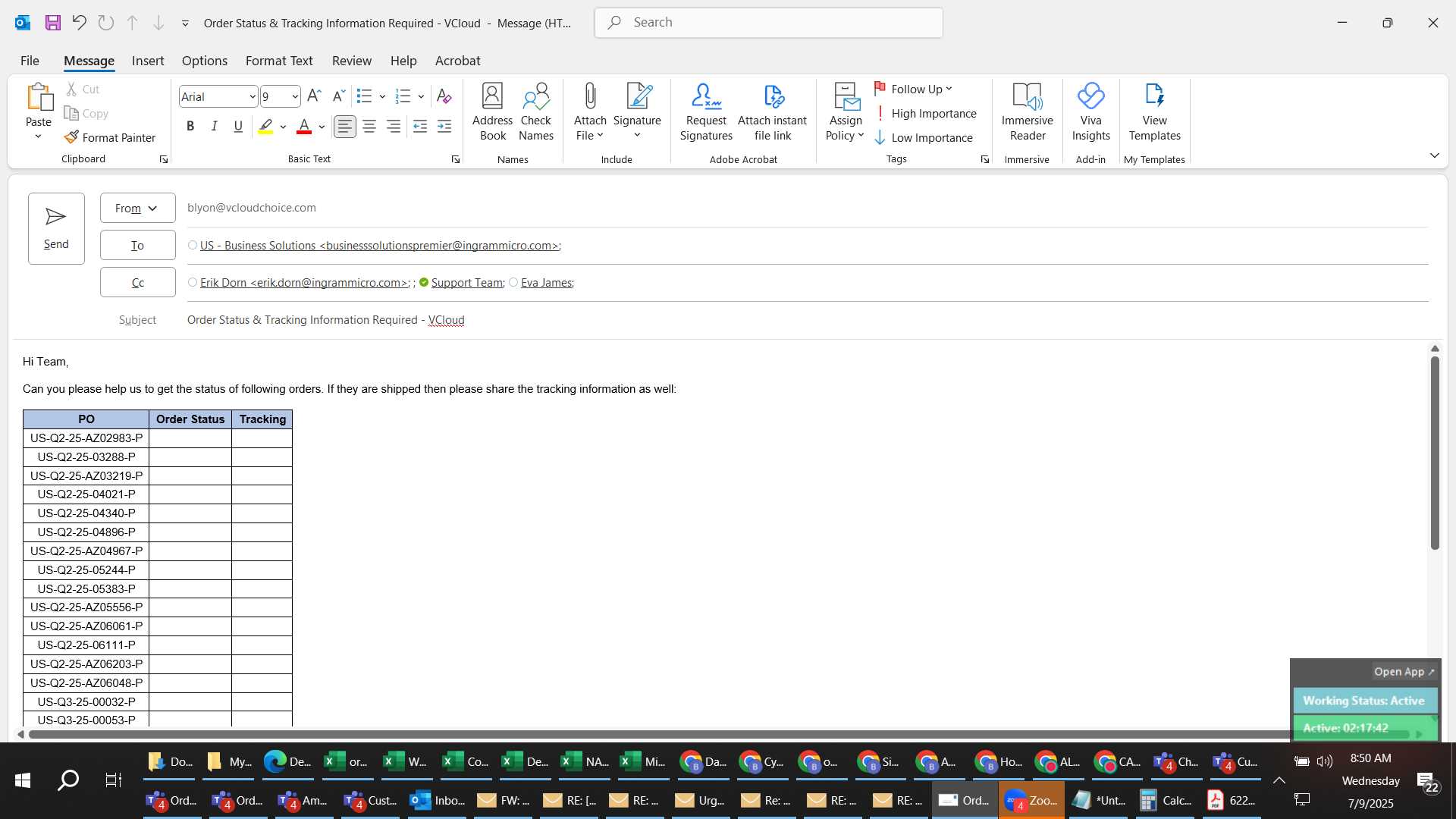The height and width of the screenshot is (819, 1456).
Task: Expand the From account dropdown
Action: tap(137, 208)
